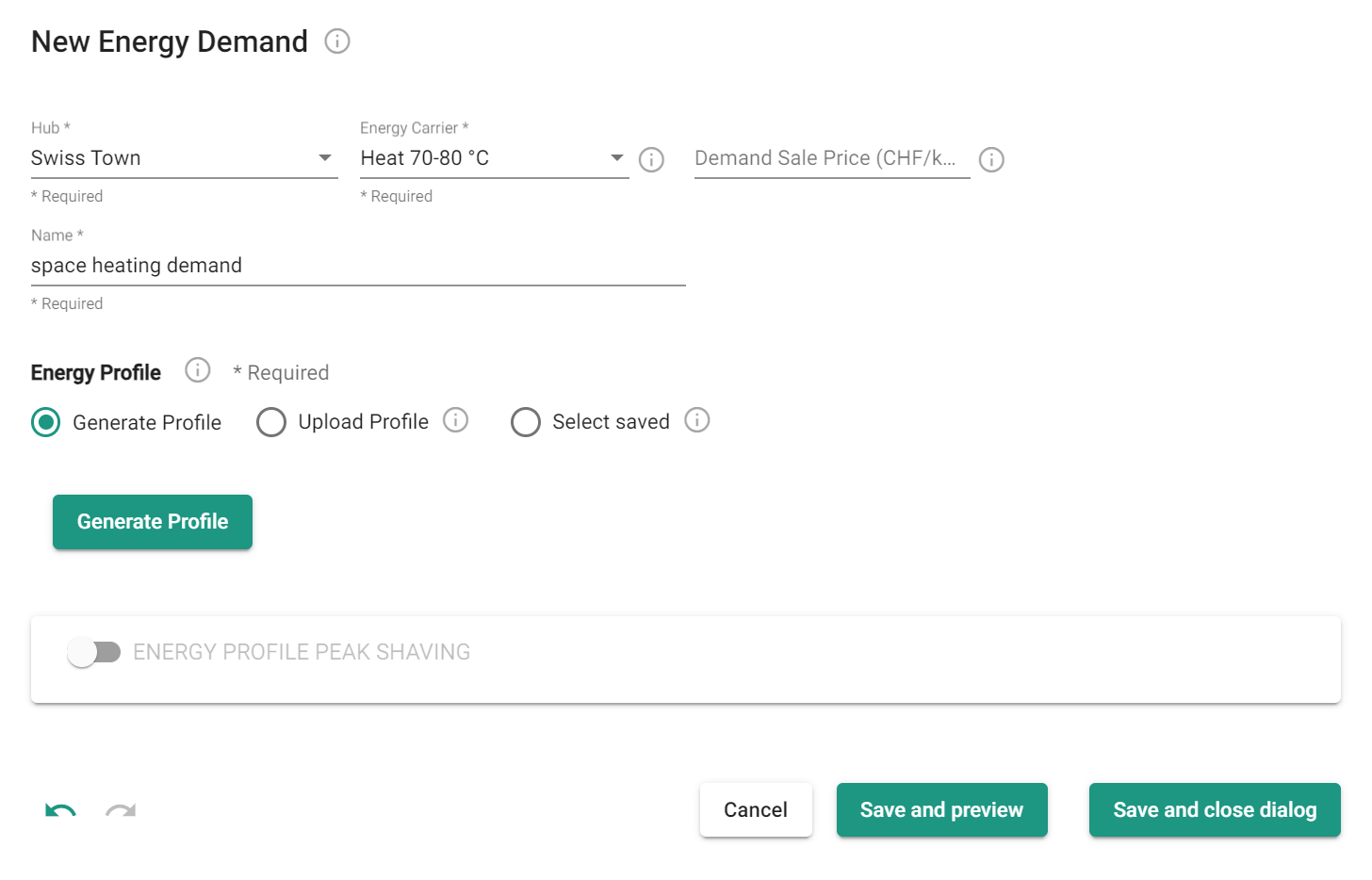Click info icon beside Demand Sale Price field
This screenshot has width=1372, height=880.
coord(991,160)
